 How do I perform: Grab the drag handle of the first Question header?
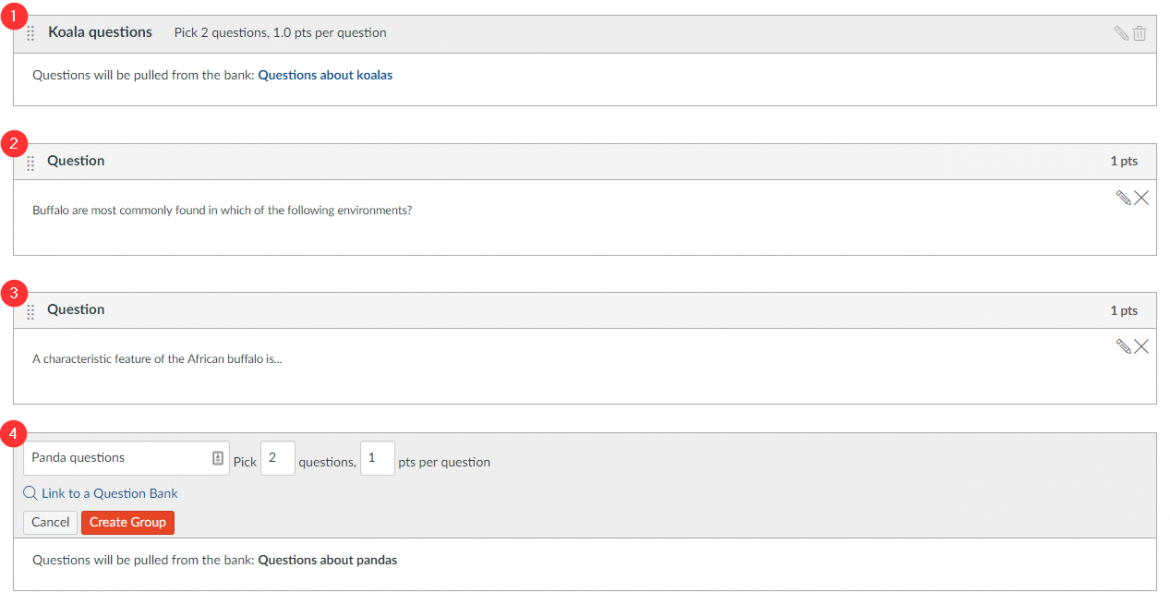(x=29, y=161)
